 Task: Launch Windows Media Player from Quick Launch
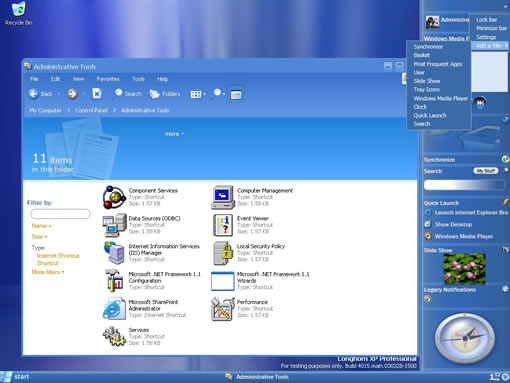pos(459,236)
